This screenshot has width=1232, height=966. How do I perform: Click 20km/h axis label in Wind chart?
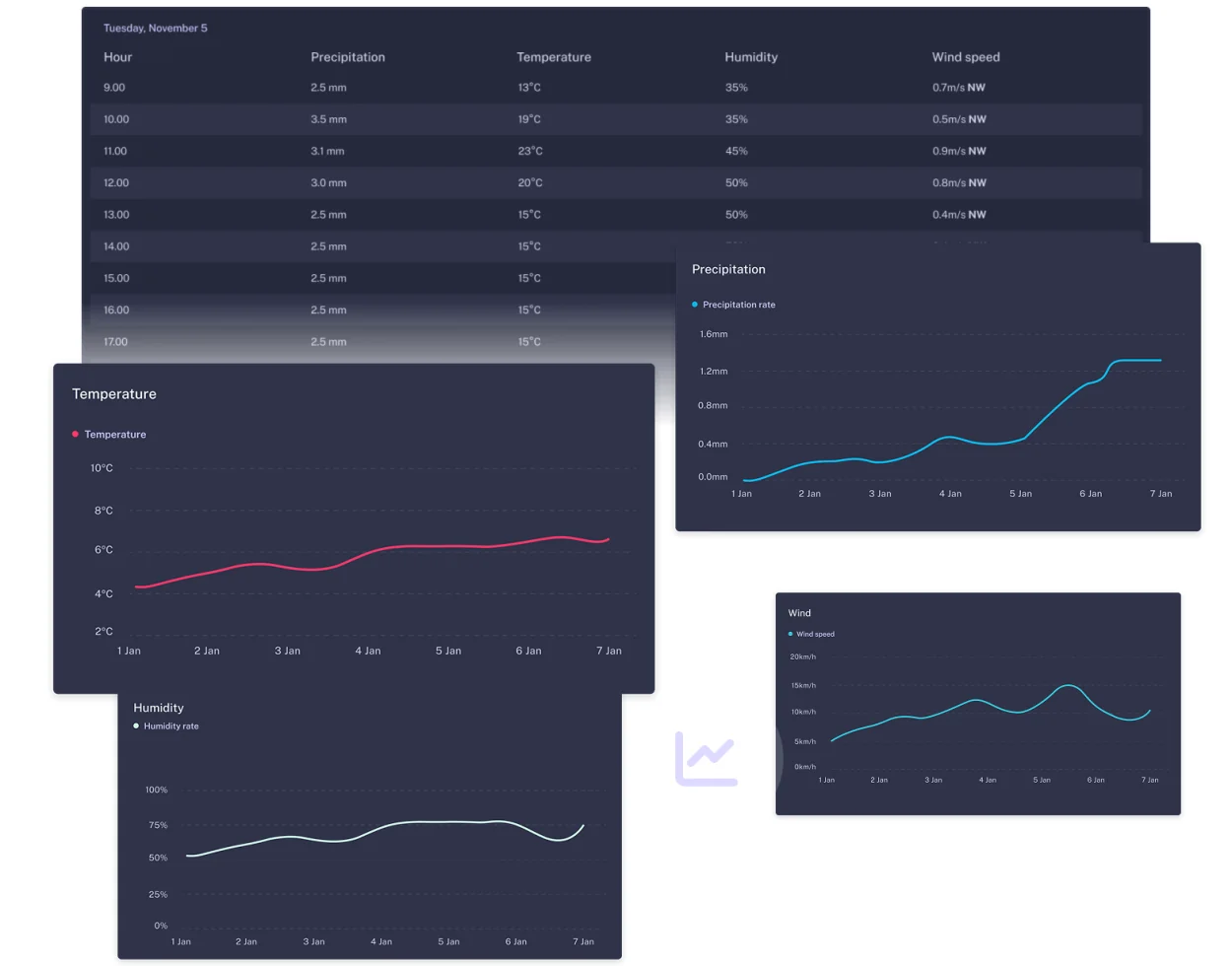tap(803, 656)
